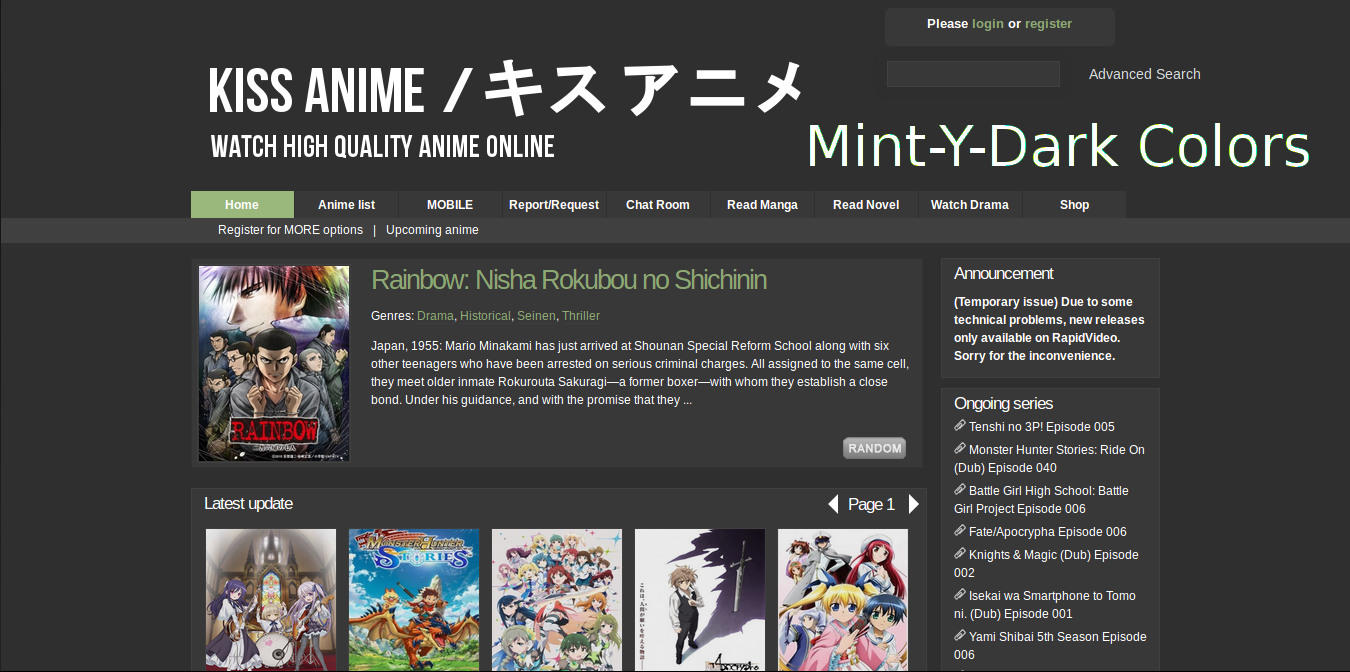Open Advanced Search
Image resolution: width=1350 pixels, height=672 pixels.
point(1145,74)
